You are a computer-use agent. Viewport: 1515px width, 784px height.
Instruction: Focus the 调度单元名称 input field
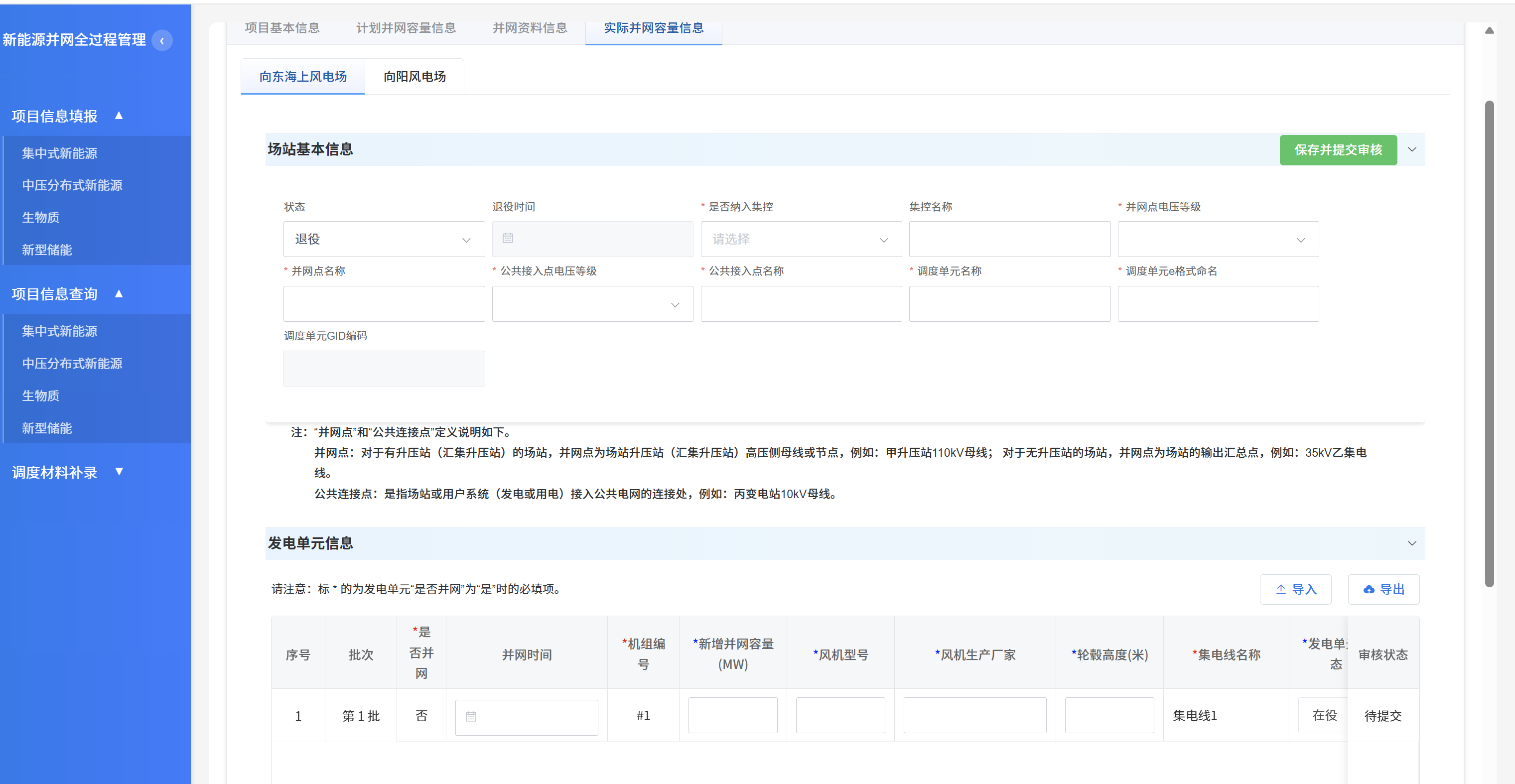pos(1009,304)
